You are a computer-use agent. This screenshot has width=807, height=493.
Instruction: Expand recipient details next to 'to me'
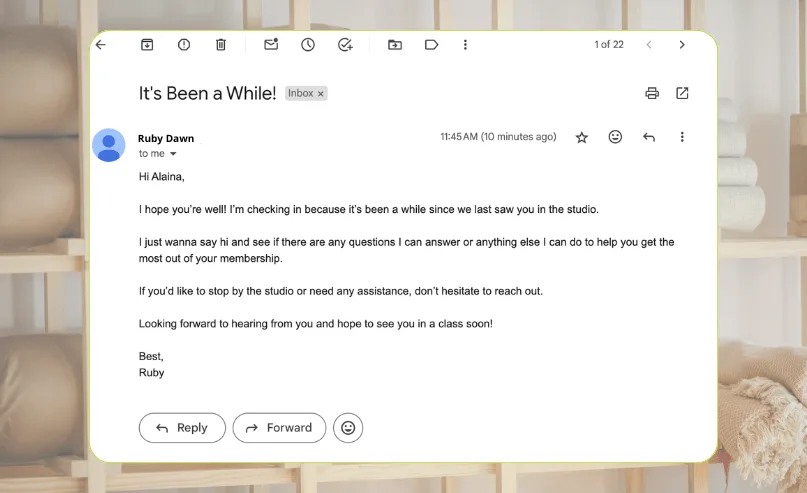coord(173,154)
